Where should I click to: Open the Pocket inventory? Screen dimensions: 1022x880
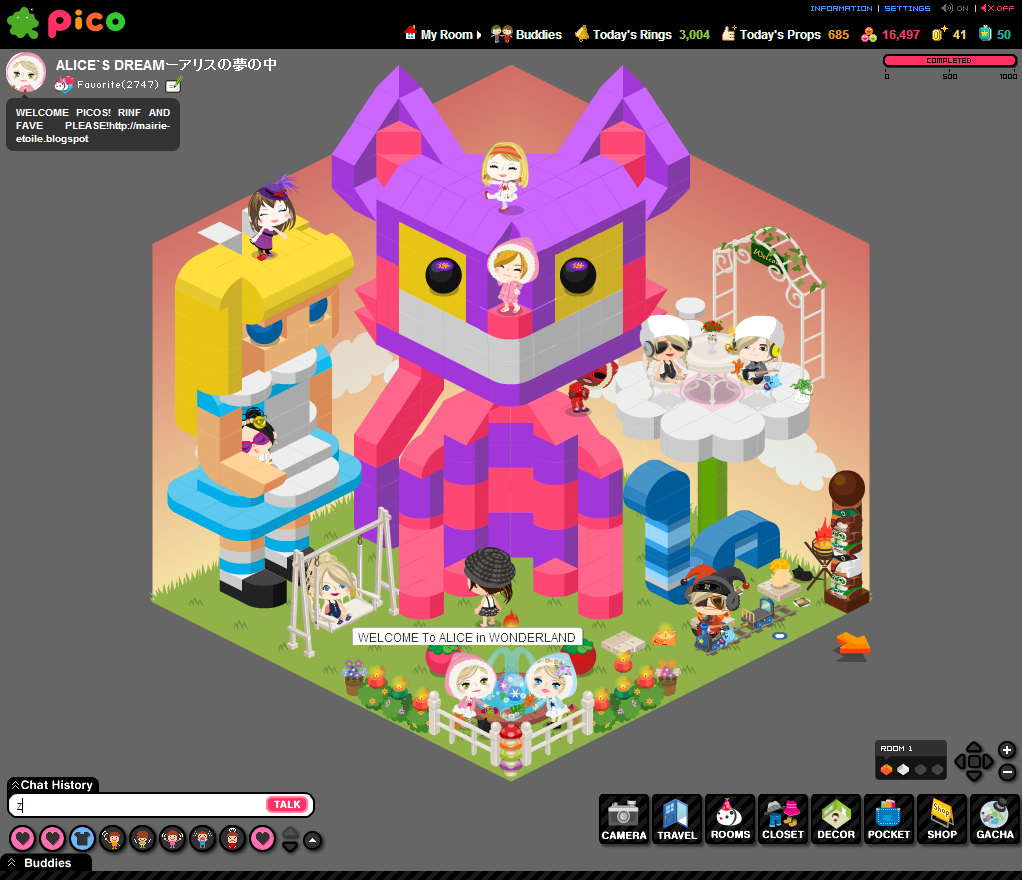888,818
